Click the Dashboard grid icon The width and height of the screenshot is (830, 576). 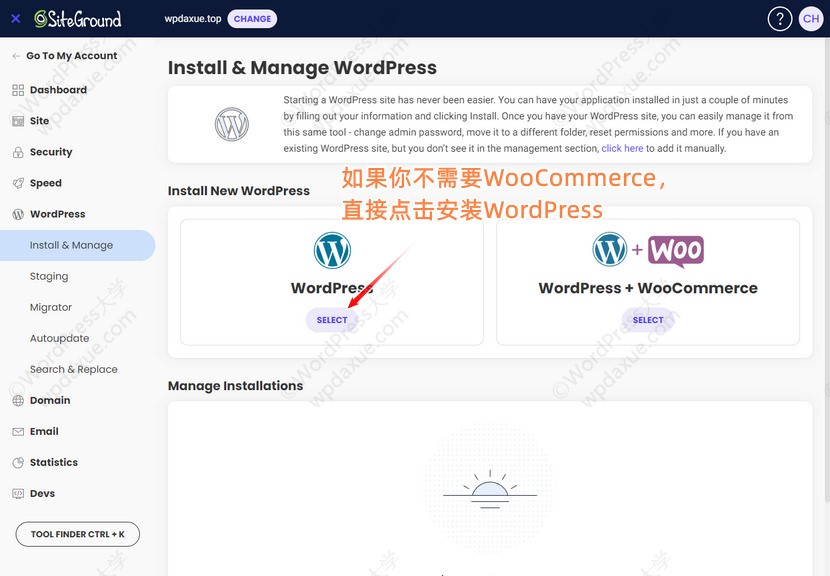point(18,90)
